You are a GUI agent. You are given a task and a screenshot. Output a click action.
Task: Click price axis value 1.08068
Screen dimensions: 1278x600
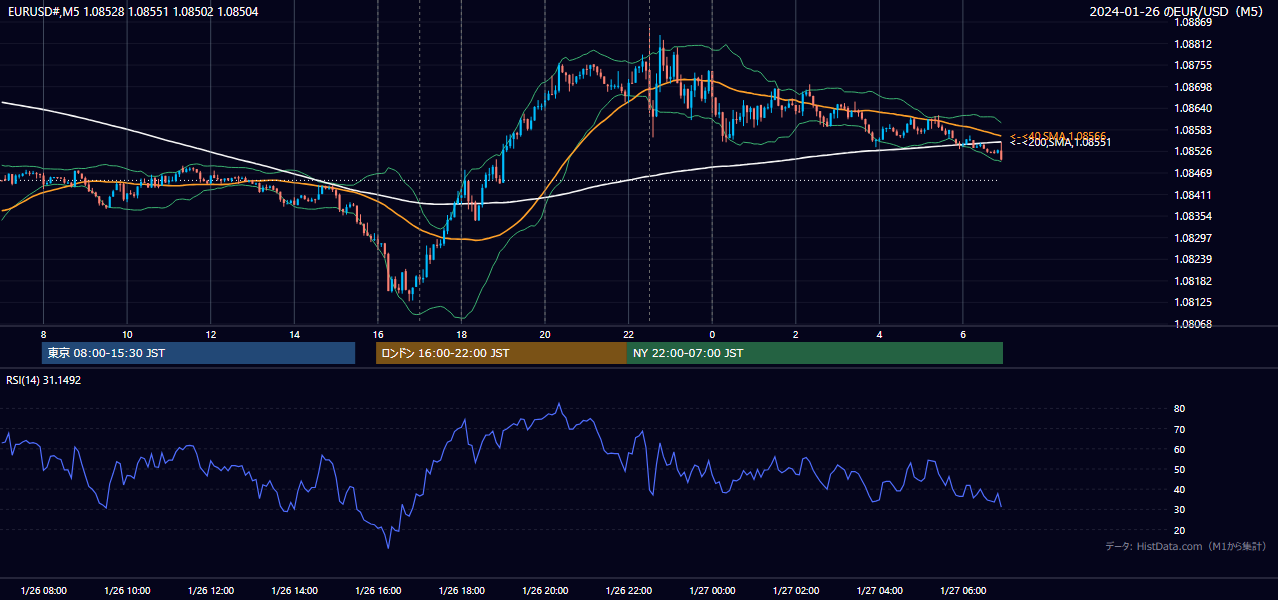(1194, 324)
